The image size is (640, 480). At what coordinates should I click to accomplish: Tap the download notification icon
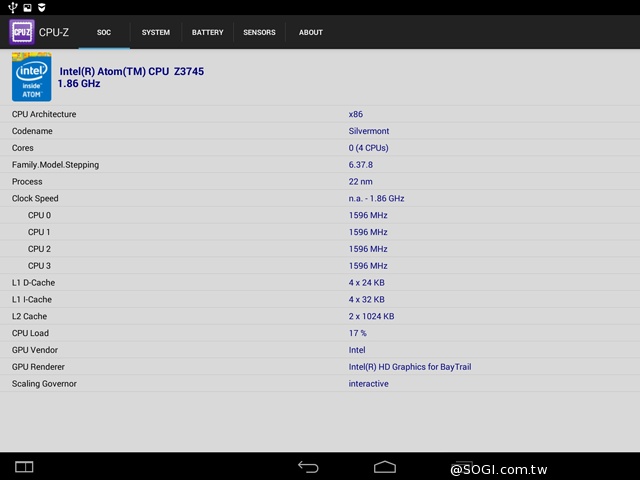click(41, 7)
